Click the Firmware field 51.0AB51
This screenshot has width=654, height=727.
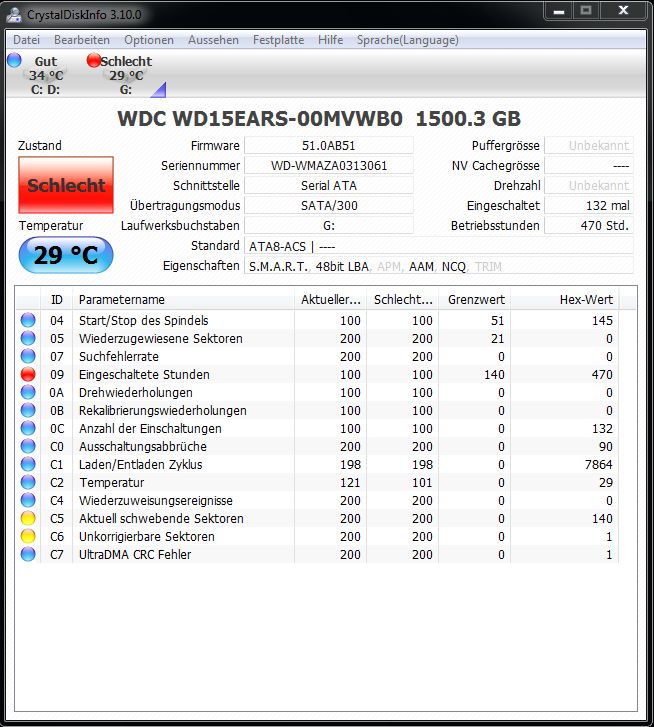point(329,146)
